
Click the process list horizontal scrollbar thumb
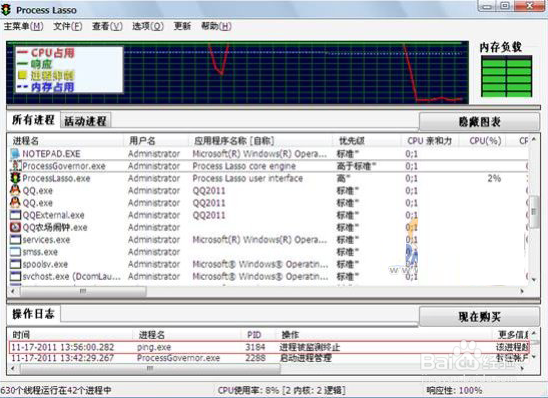[83, 291]
